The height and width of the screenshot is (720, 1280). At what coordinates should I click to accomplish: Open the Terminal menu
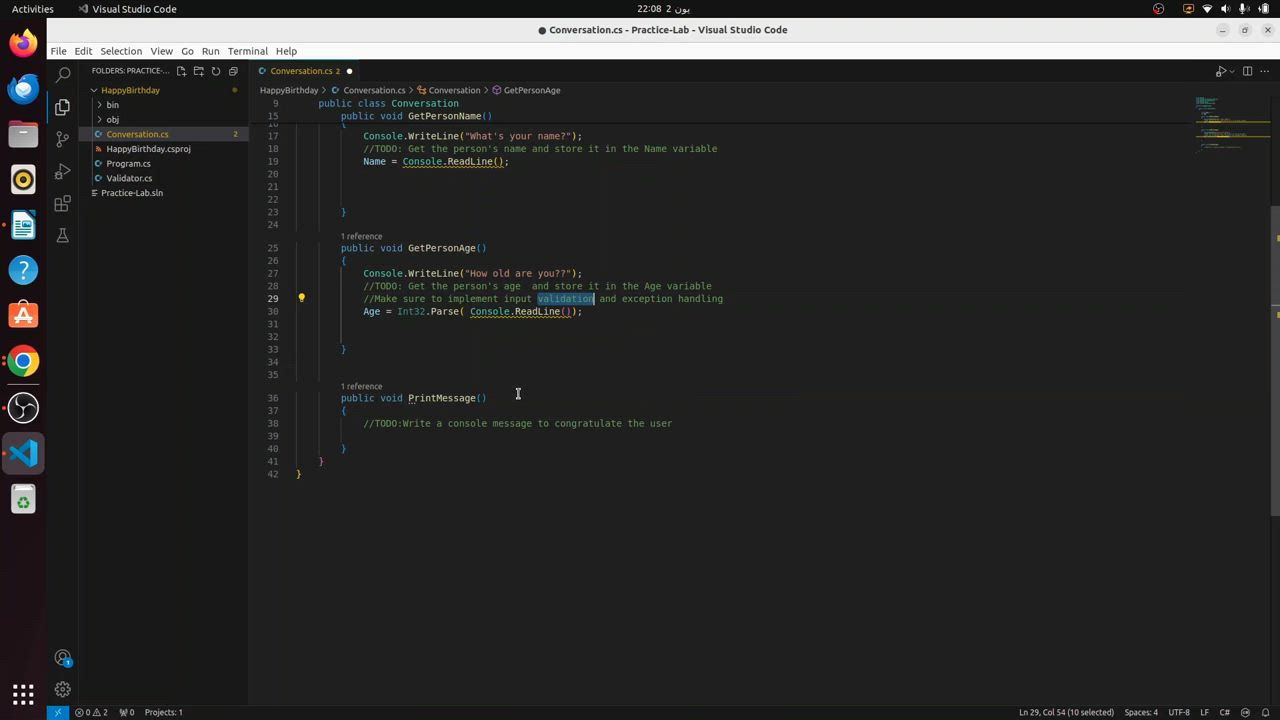coord(247,51)
